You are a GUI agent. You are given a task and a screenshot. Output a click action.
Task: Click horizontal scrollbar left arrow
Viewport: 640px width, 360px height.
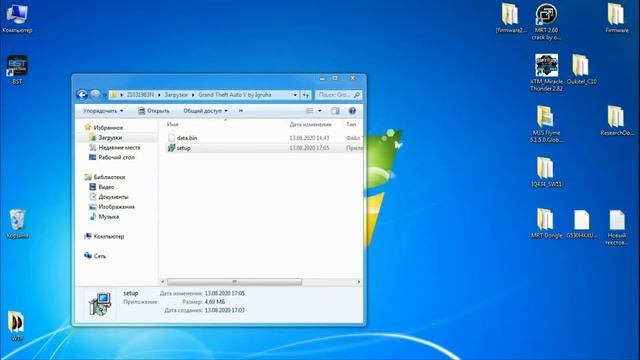(162, 282)
